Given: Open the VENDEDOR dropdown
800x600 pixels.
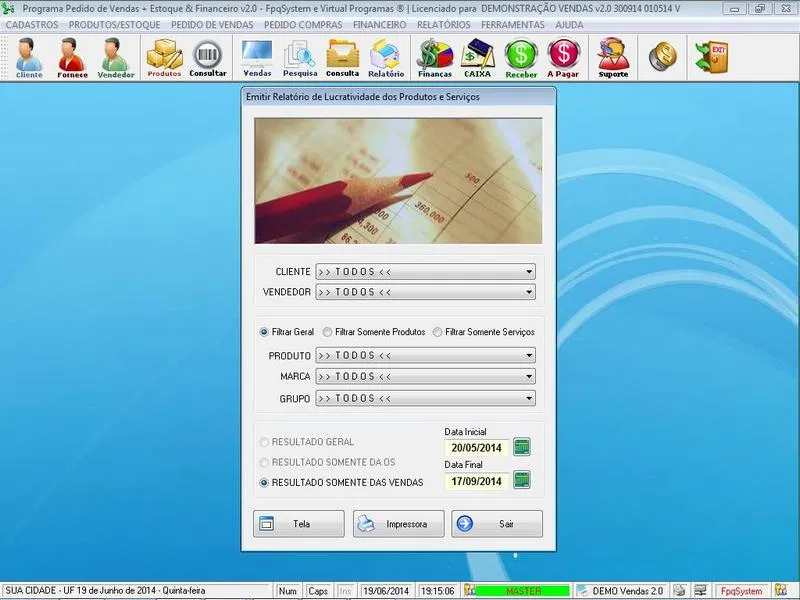Looking at the screenshot, I should click(x=528, y=293).
